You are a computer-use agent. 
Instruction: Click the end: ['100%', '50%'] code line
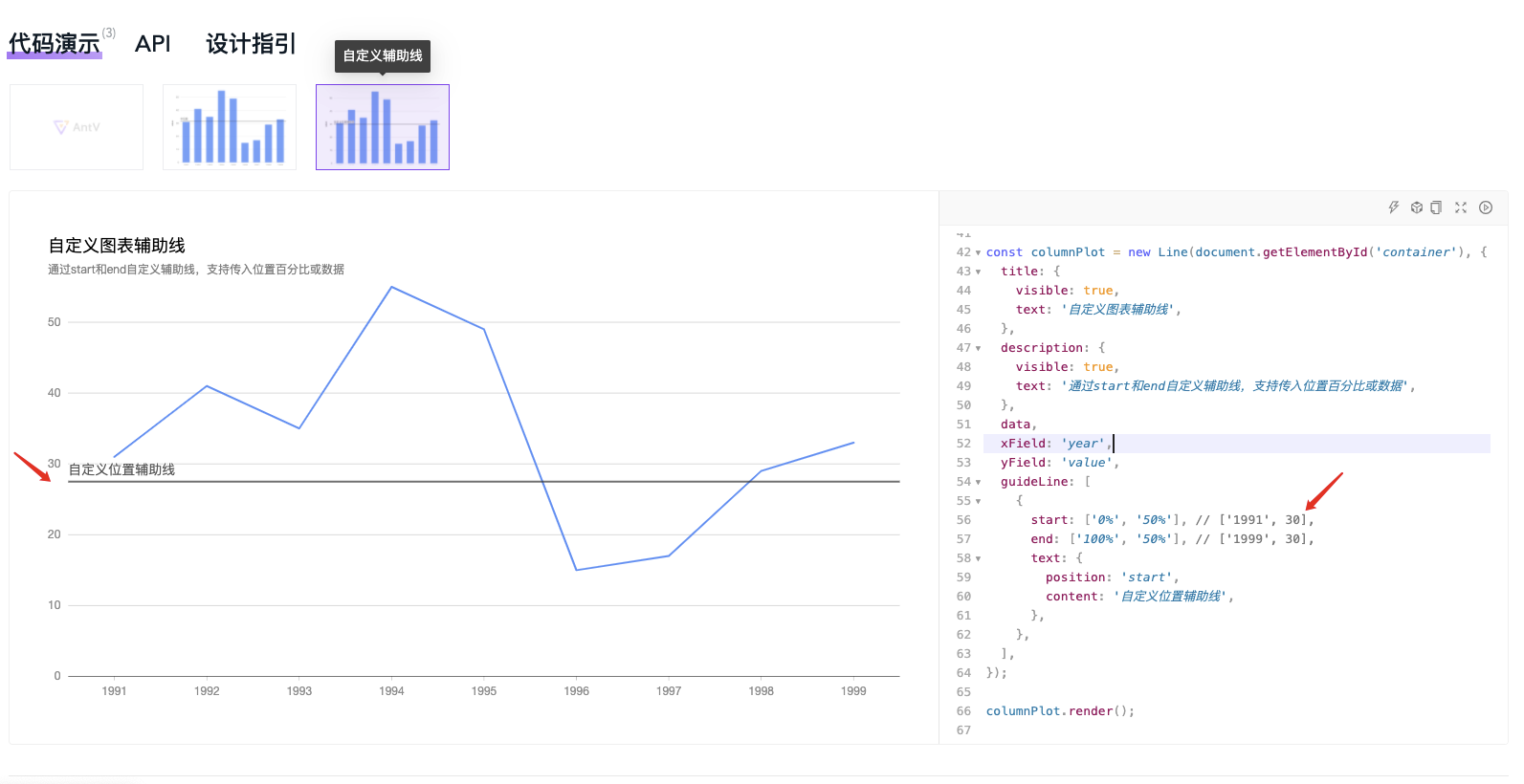pos(1172,539)
